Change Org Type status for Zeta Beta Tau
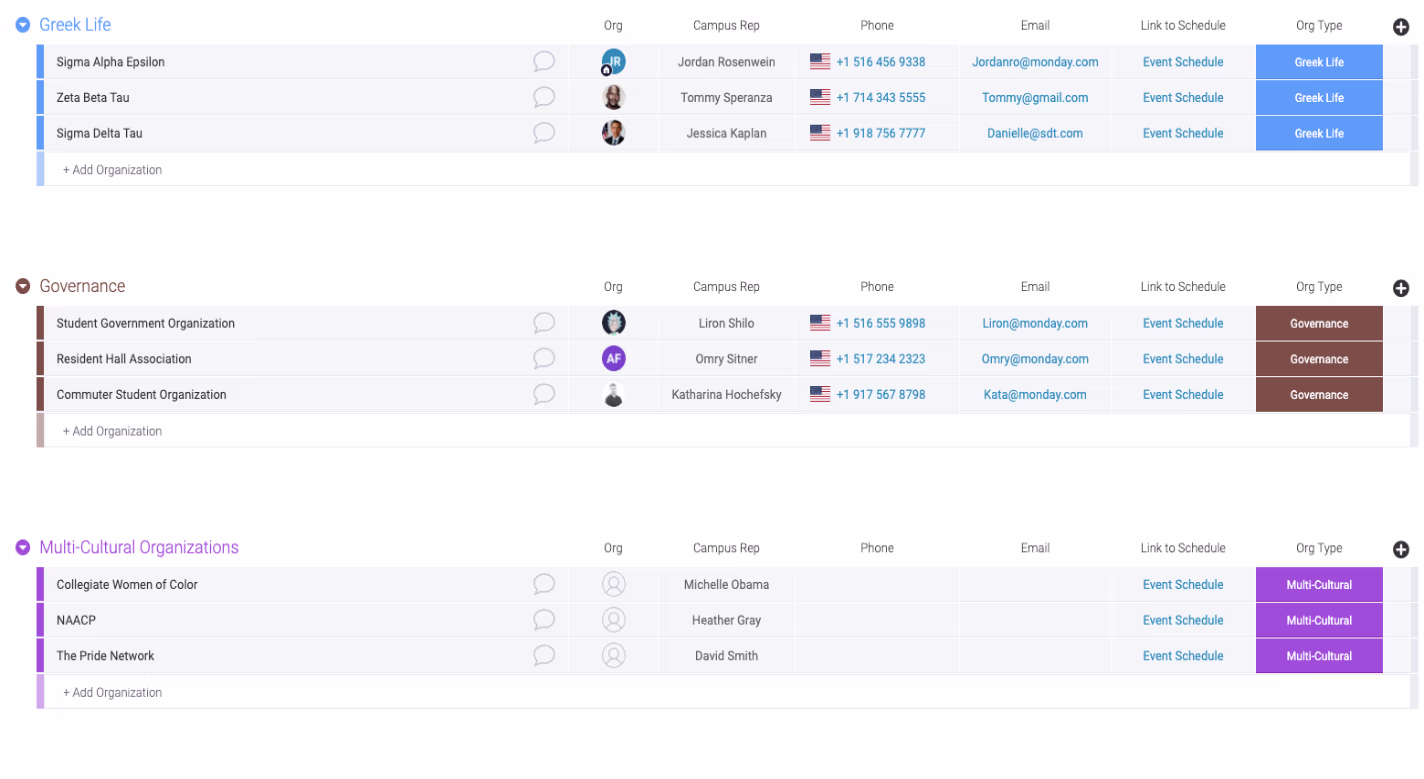 point(1319,97)
